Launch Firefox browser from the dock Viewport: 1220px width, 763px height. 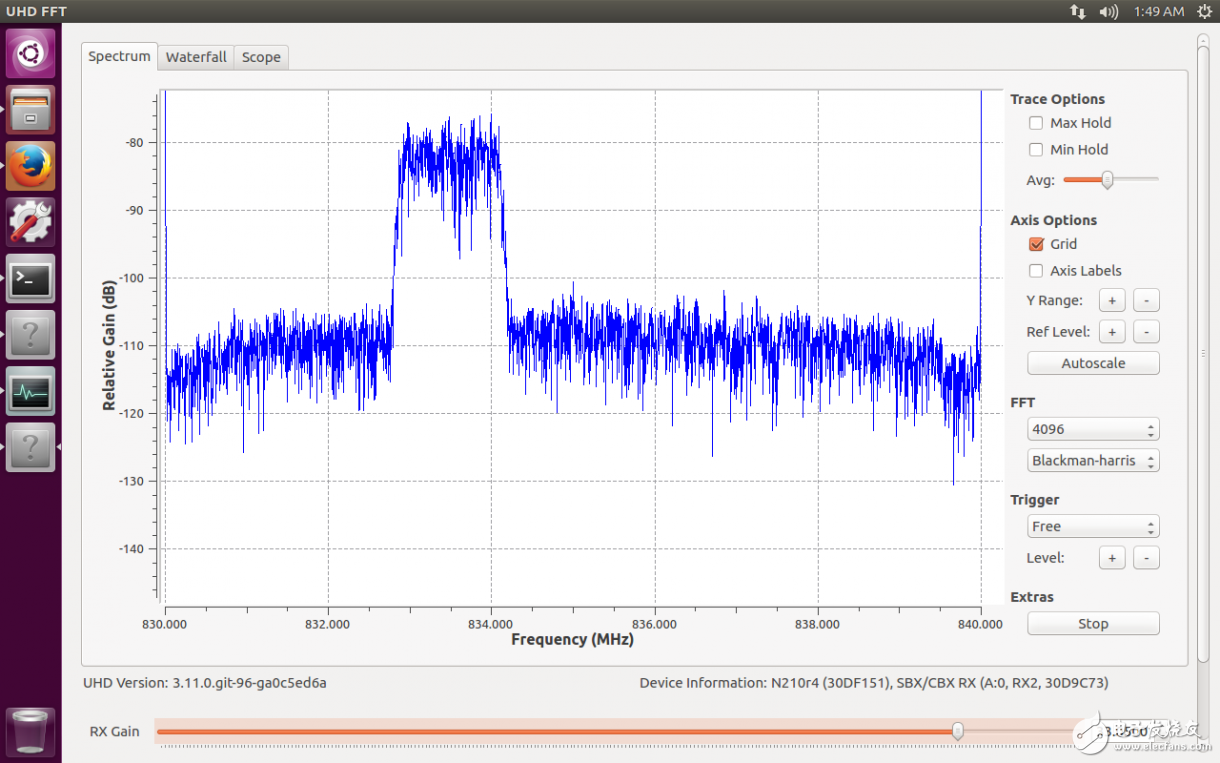pos(30,165)
